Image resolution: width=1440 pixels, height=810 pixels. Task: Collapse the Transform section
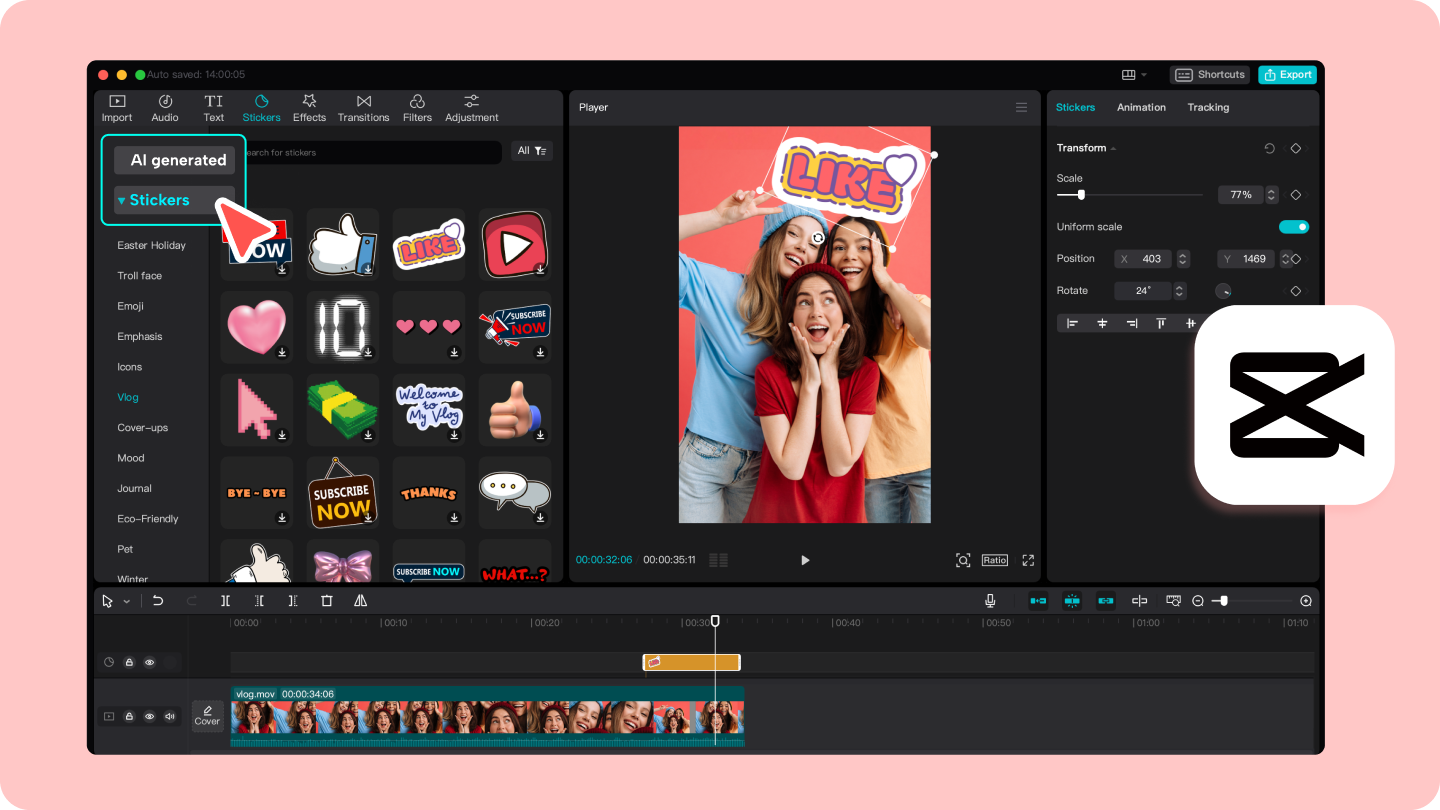tap(1113, 149)
